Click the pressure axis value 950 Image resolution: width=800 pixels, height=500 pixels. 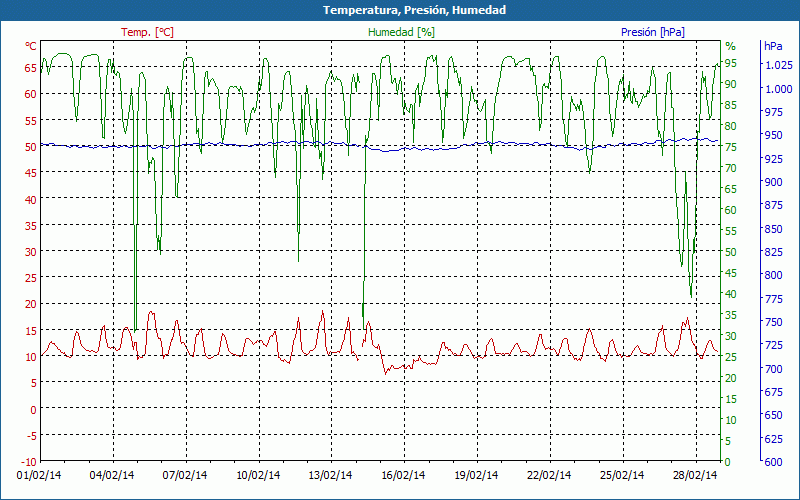774,135
